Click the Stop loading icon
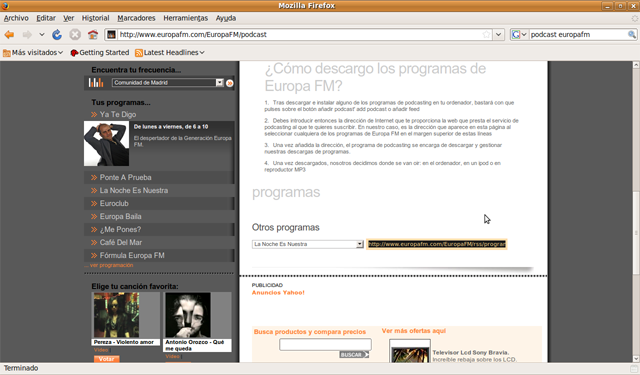640x375 pixels. click(75, 35)
